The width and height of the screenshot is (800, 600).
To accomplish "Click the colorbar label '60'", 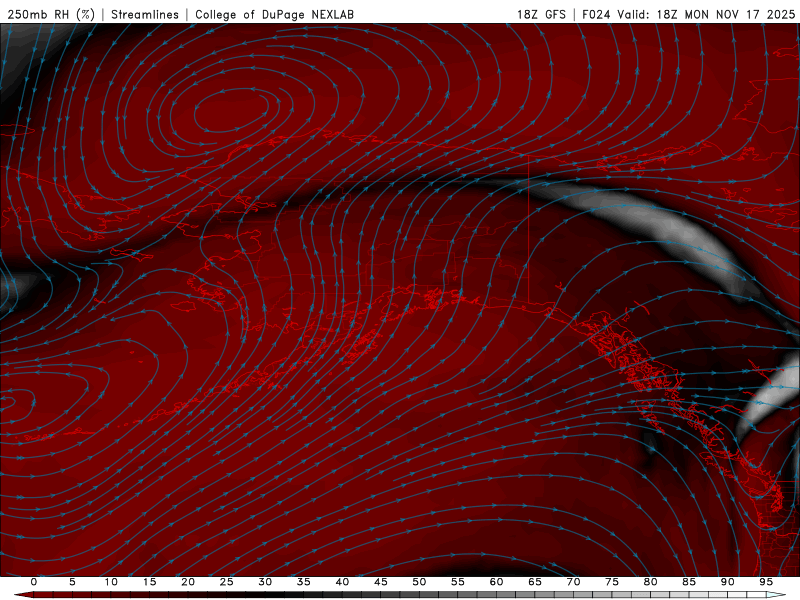I will click(496, 582).
